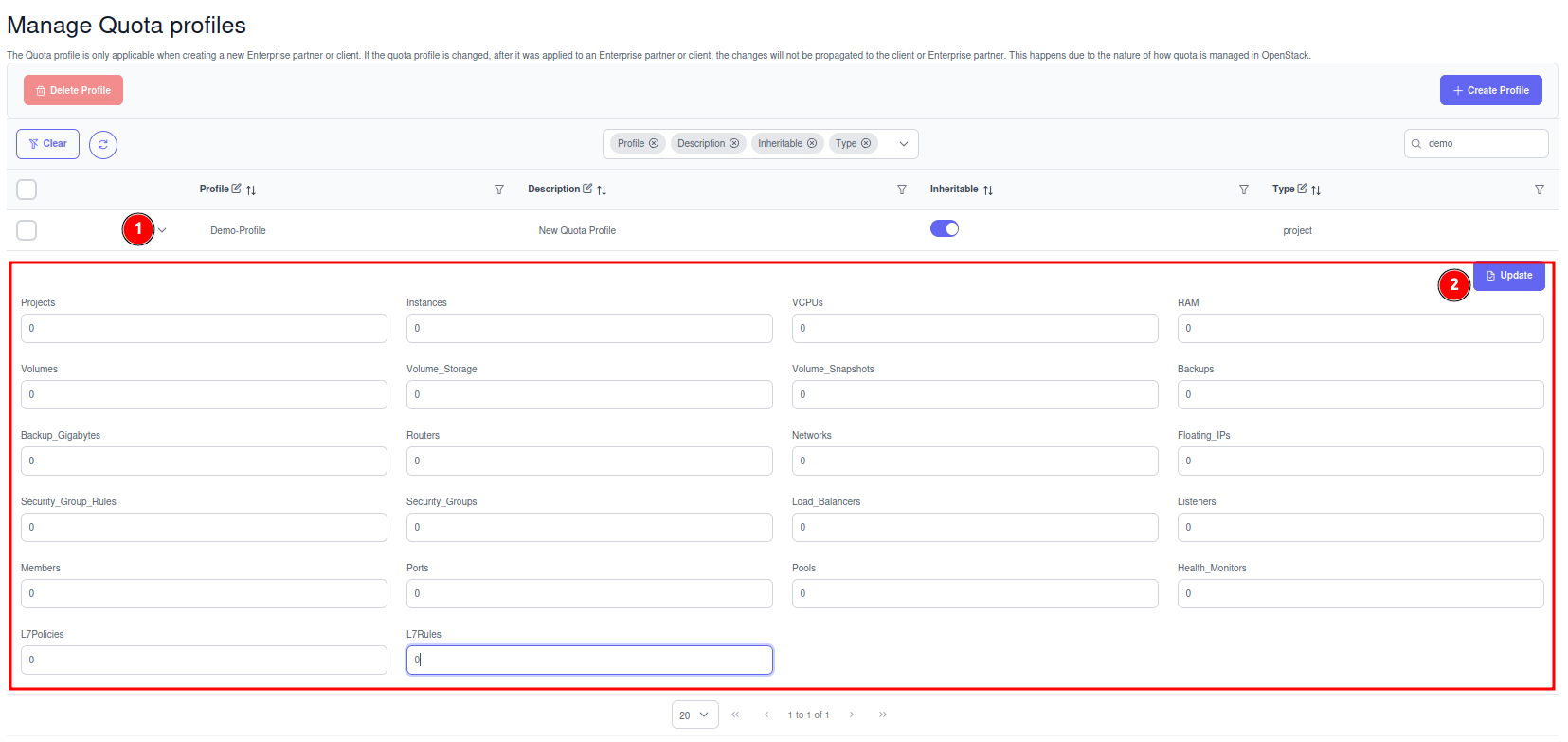Sort by the Profile column arrows
1568x742 pixels.
coord(251,190)
